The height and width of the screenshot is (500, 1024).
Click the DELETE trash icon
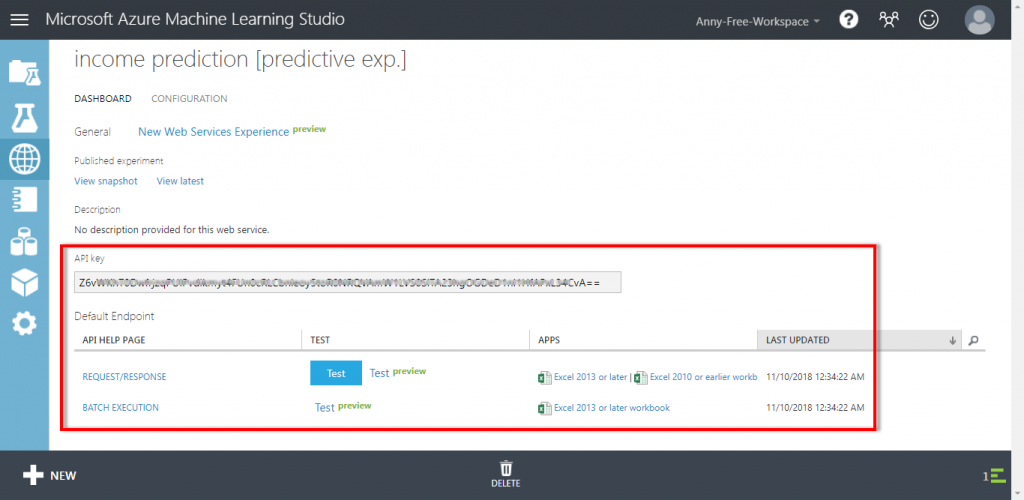point(506,475)
